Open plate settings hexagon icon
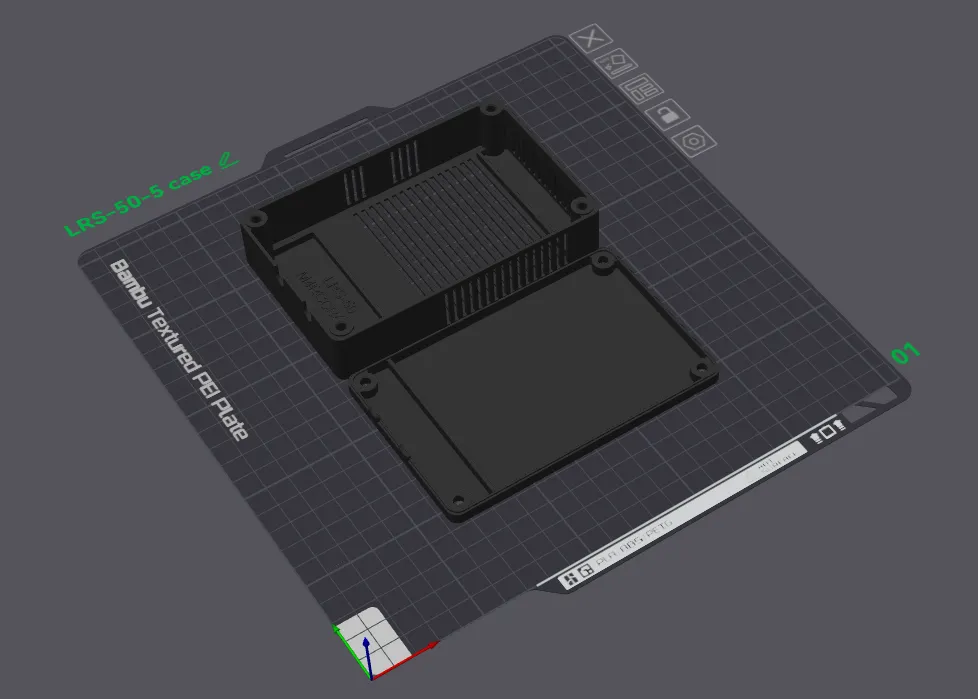Screen dimensions: 978x699 tap(694, 142)
